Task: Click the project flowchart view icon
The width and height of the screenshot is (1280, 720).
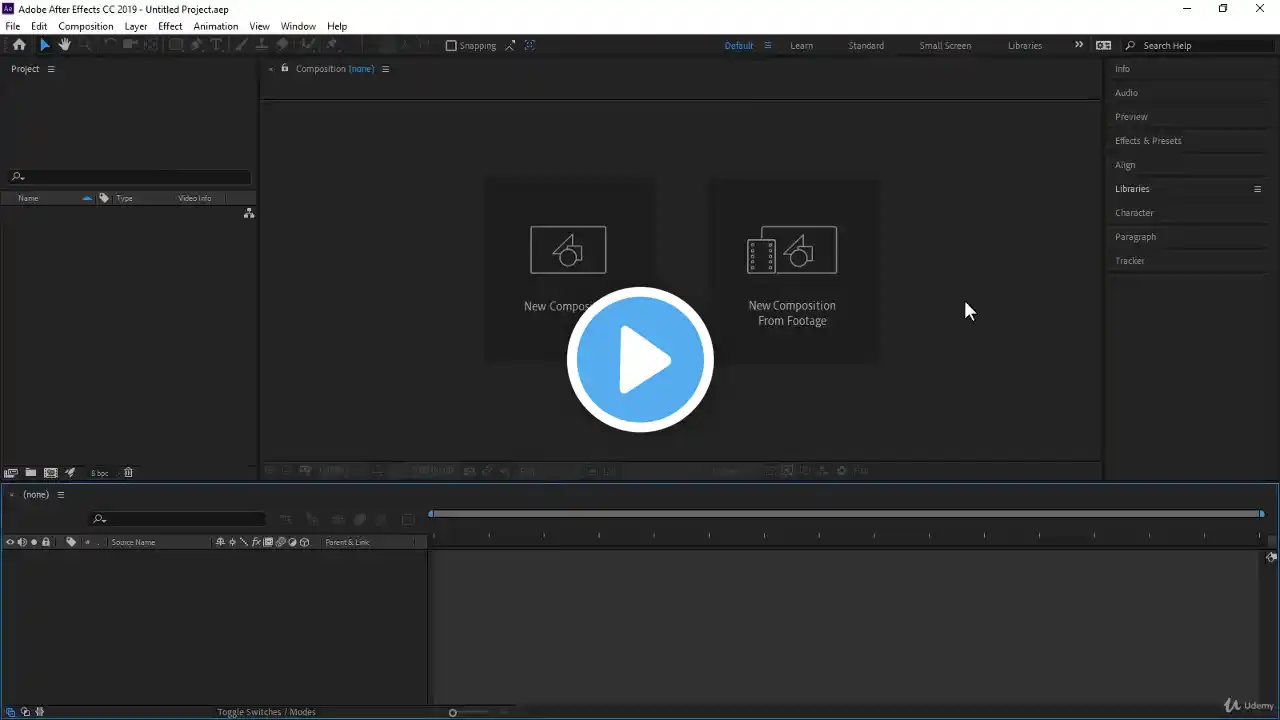Action: (249, 214)
